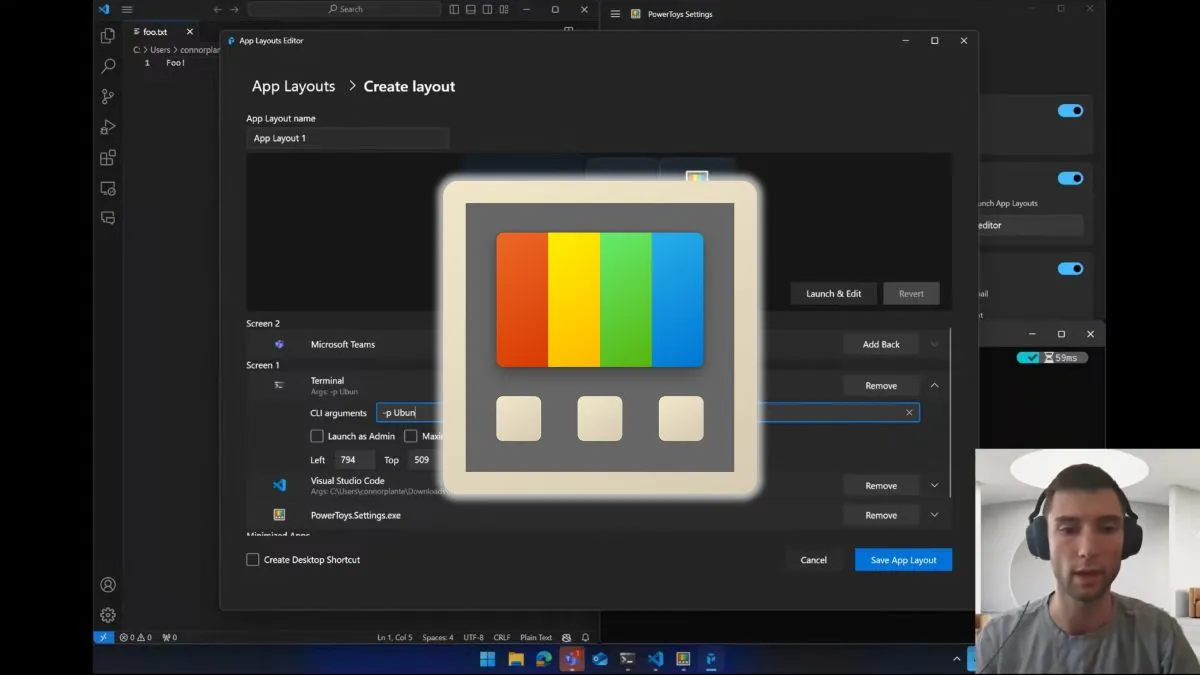Open the Extensions view in the sidebar
The width and height of the screenshot is (1200, 675).
point(108,158)
